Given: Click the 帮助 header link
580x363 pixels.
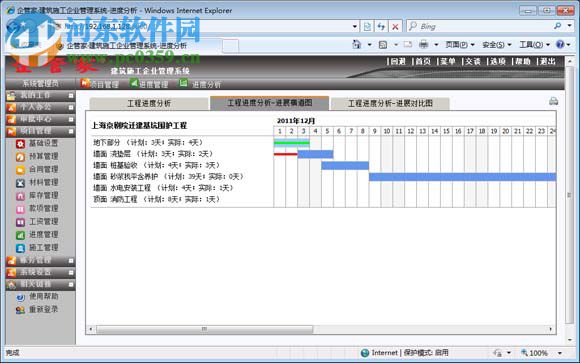Looking at the screenshot, I should (522, 61).
